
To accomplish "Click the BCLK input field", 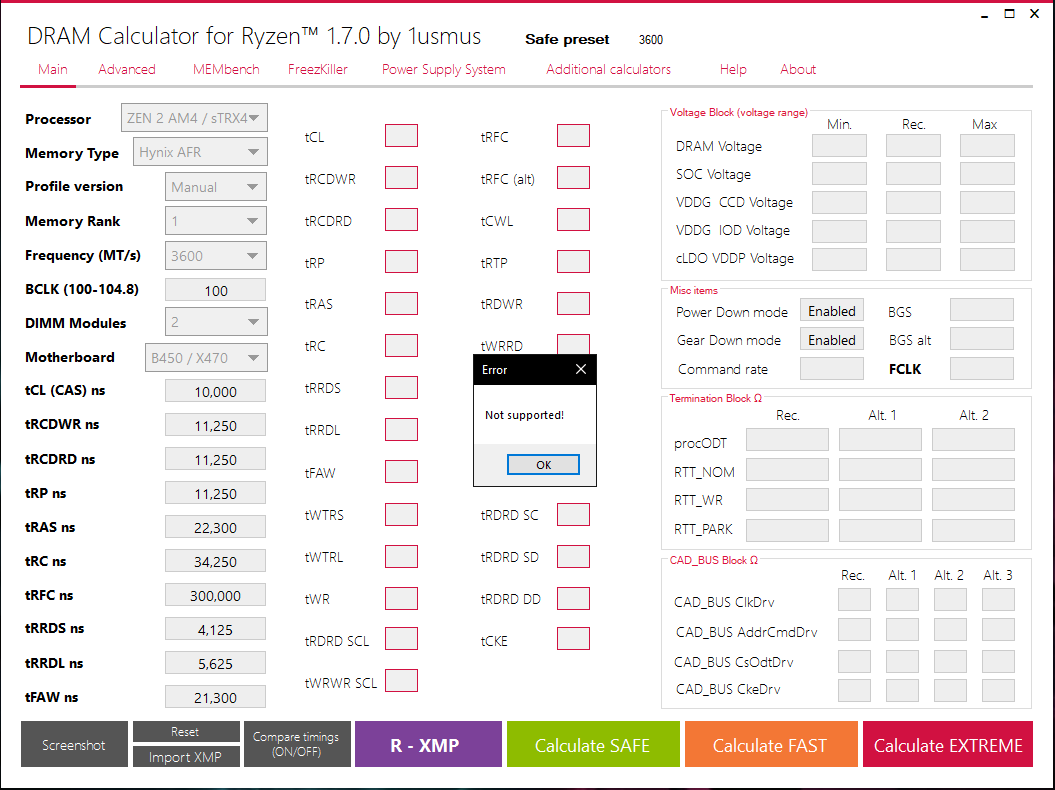I will click(x=215, y=290).
